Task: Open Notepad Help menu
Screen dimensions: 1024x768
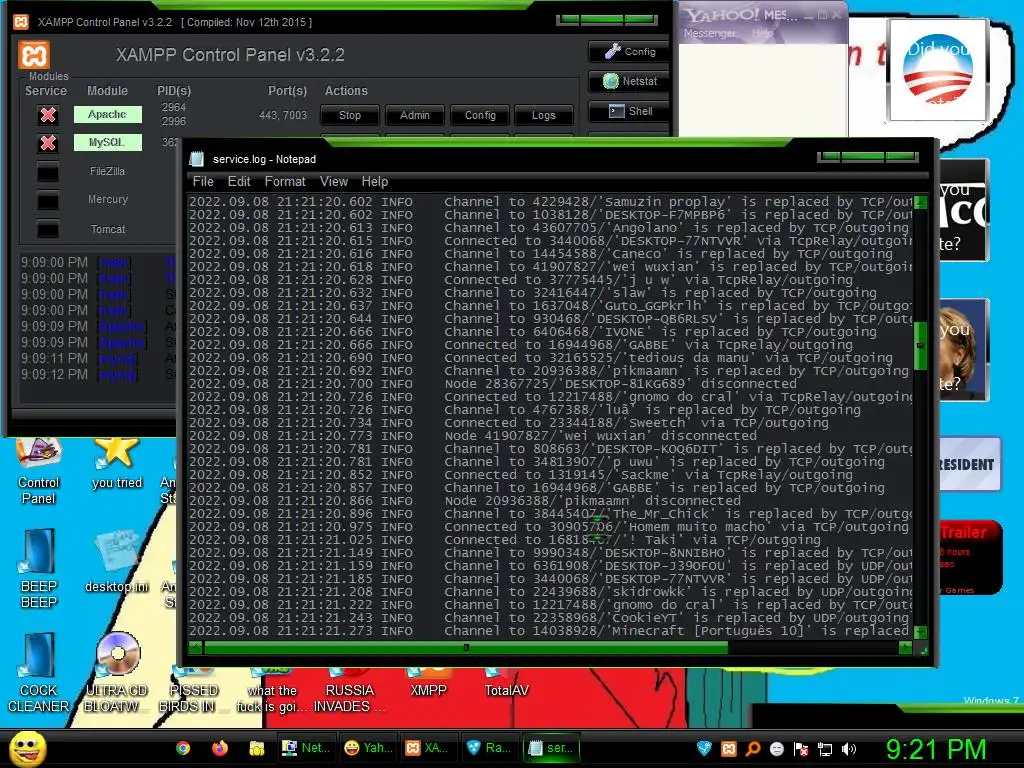Action: point(375,182)
